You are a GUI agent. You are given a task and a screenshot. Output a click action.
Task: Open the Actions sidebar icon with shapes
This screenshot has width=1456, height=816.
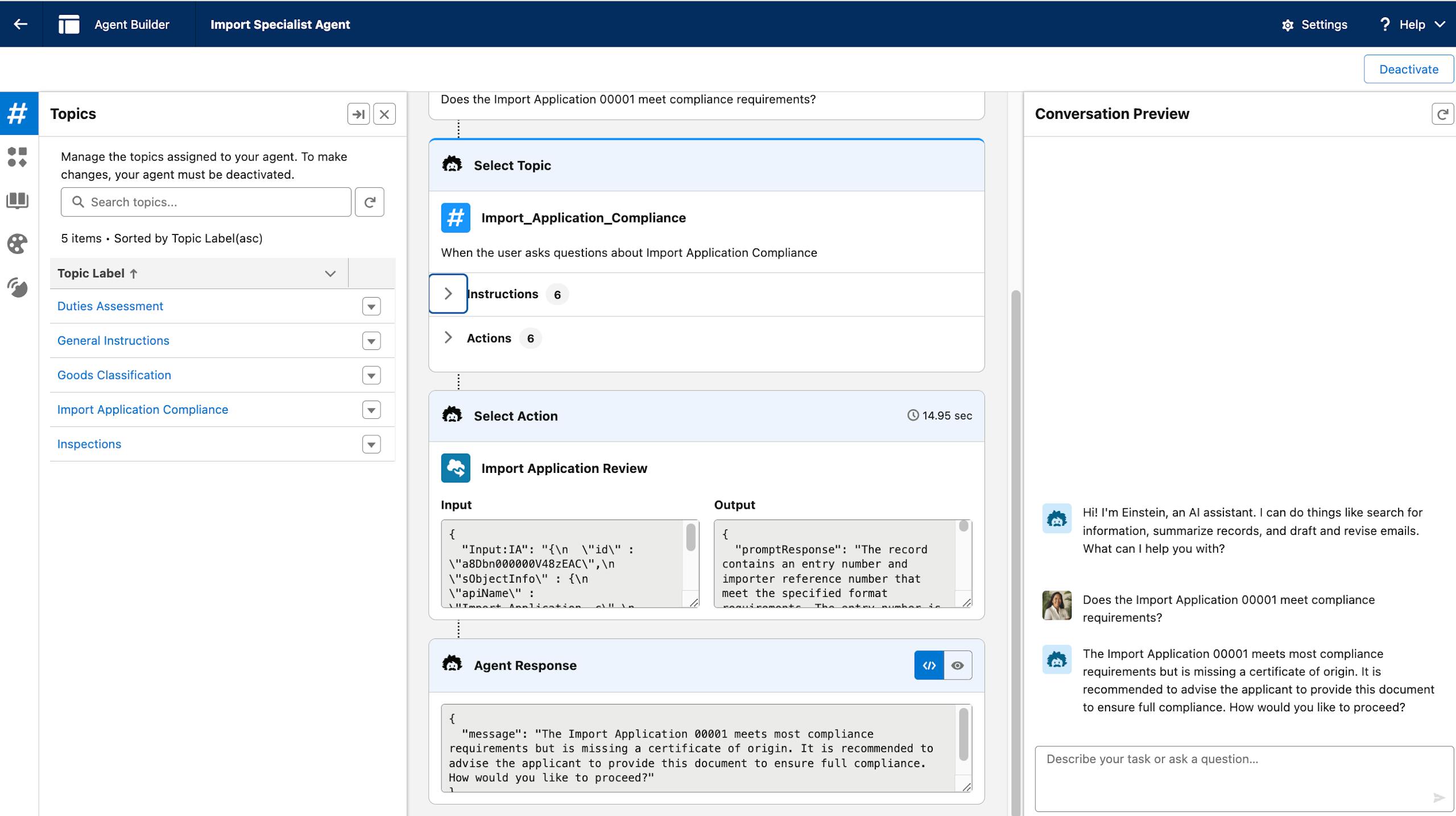click(x=18, y=157)
